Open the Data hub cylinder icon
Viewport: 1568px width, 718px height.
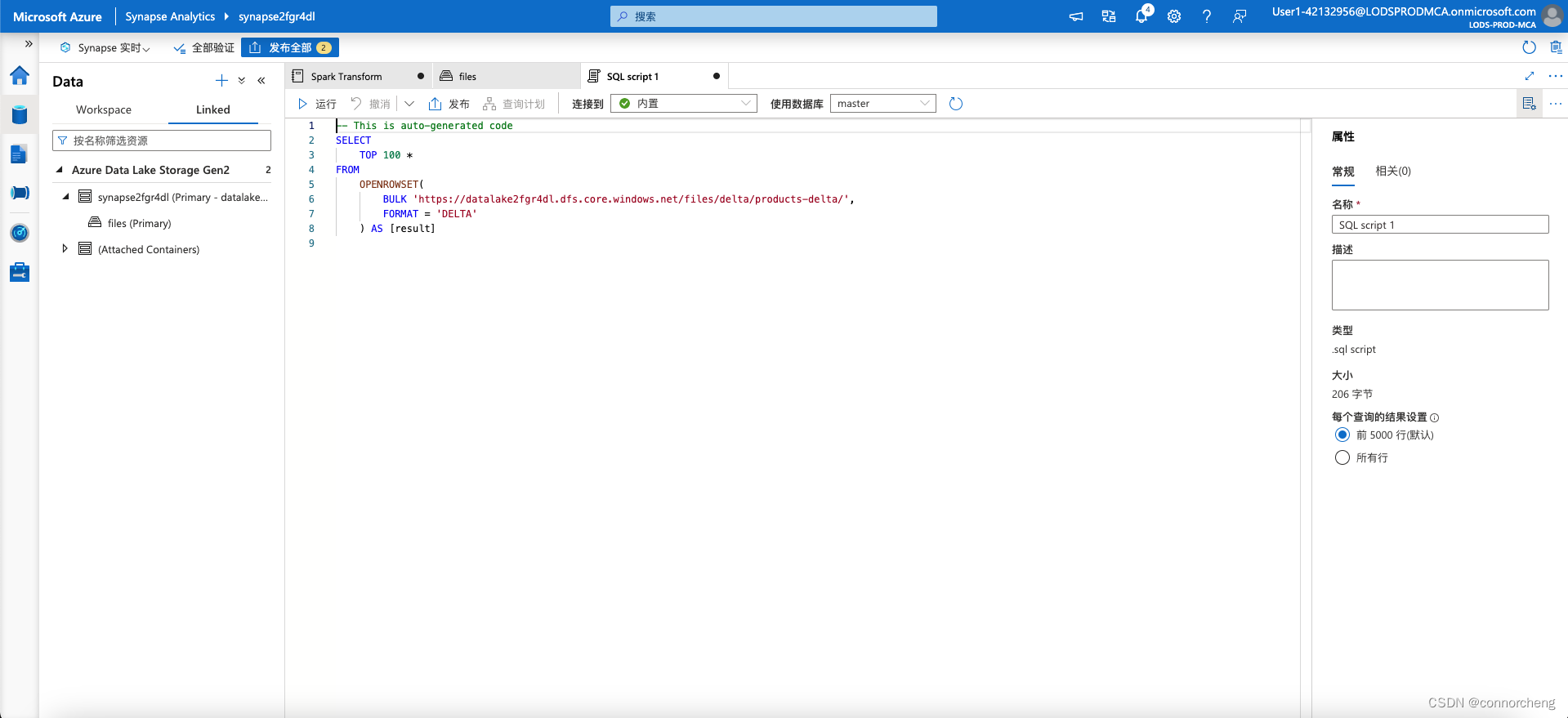[x=20, y=114]
